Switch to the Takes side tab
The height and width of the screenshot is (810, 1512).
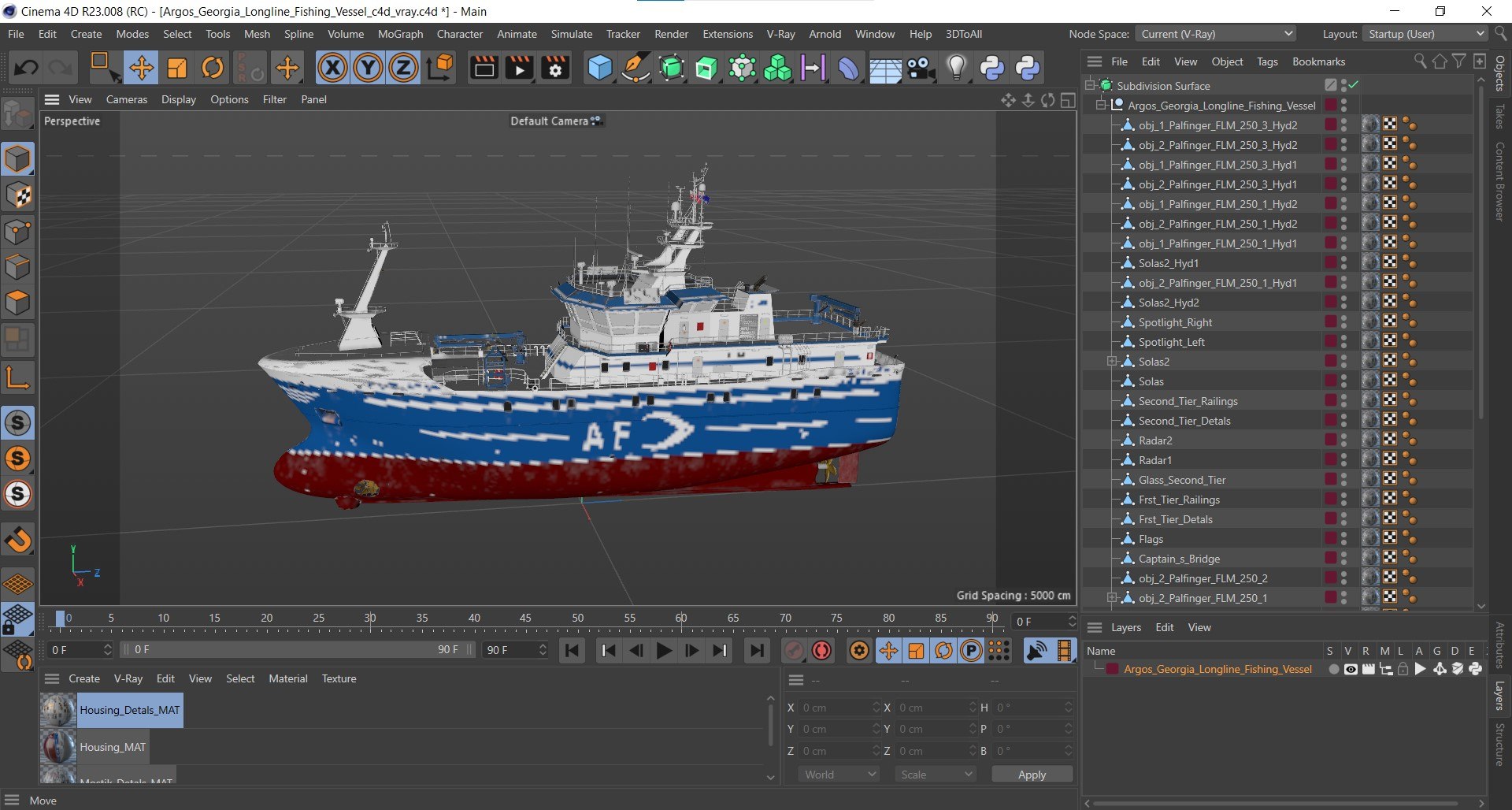1499,117
